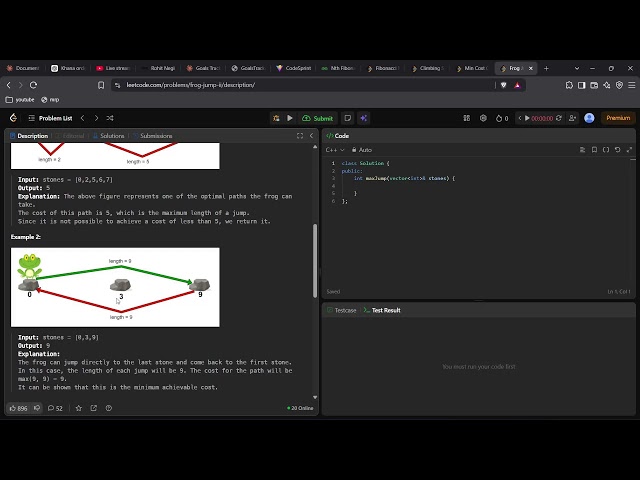
Task: Open the user profile avatar
Action: [x=589, y=118]
